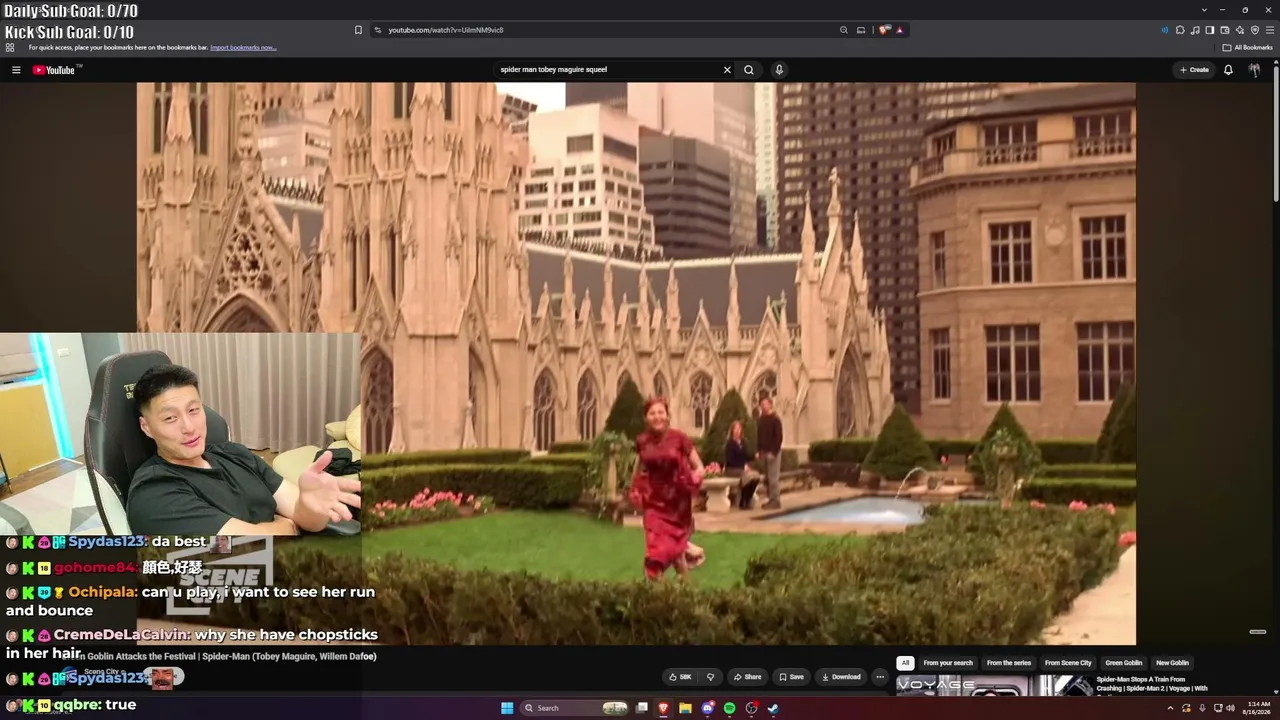Open Spotify from the taskbar

point(729,708)
